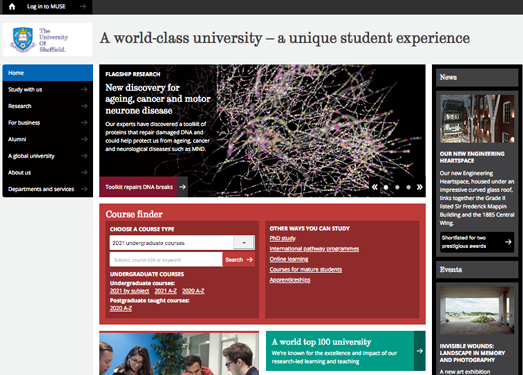Viewport: 523px width, 375px height.
Task: Select Home in the side menu
Action: click(x=48, y=73)
